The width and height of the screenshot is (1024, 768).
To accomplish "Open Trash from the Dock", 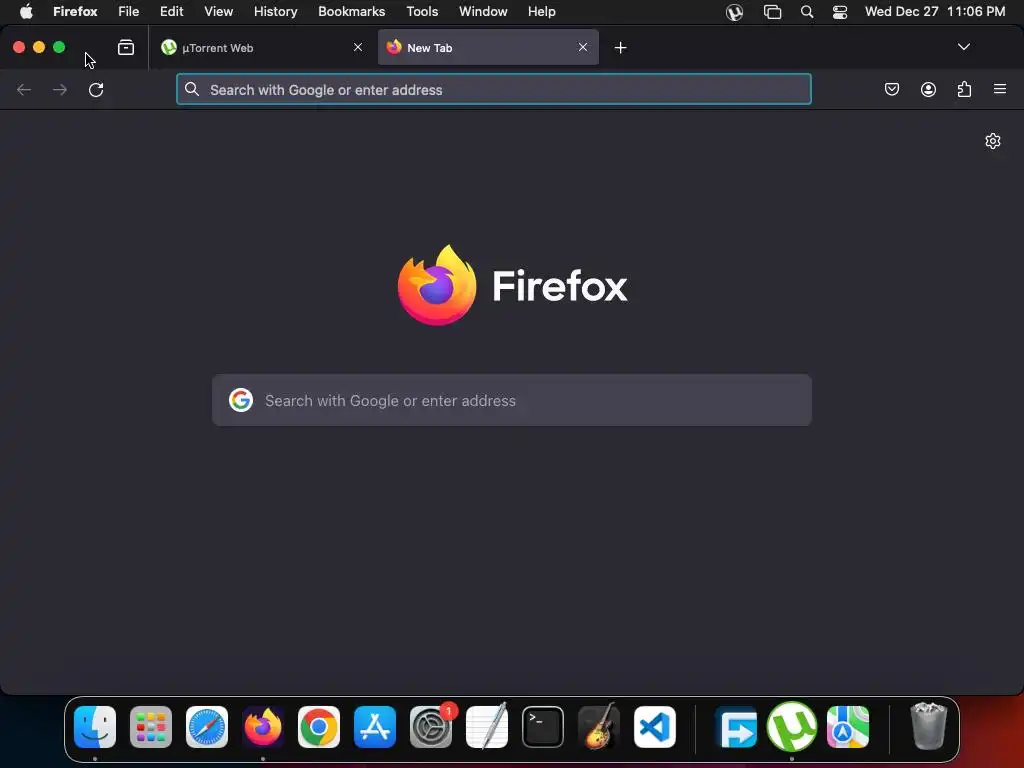I will [x=928, y=726].
